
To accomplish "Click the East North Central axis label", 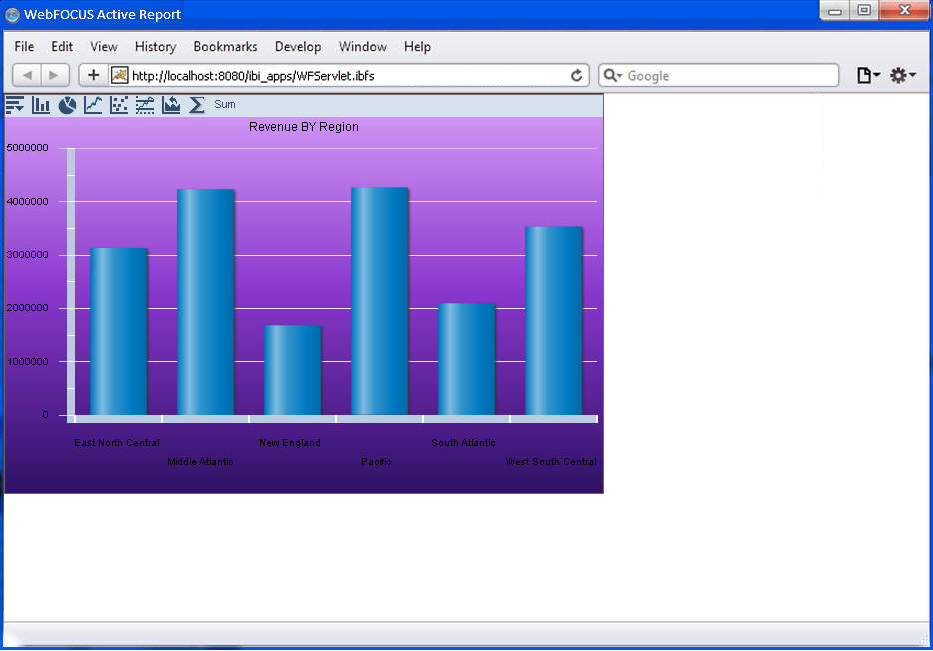I will 117,443.
